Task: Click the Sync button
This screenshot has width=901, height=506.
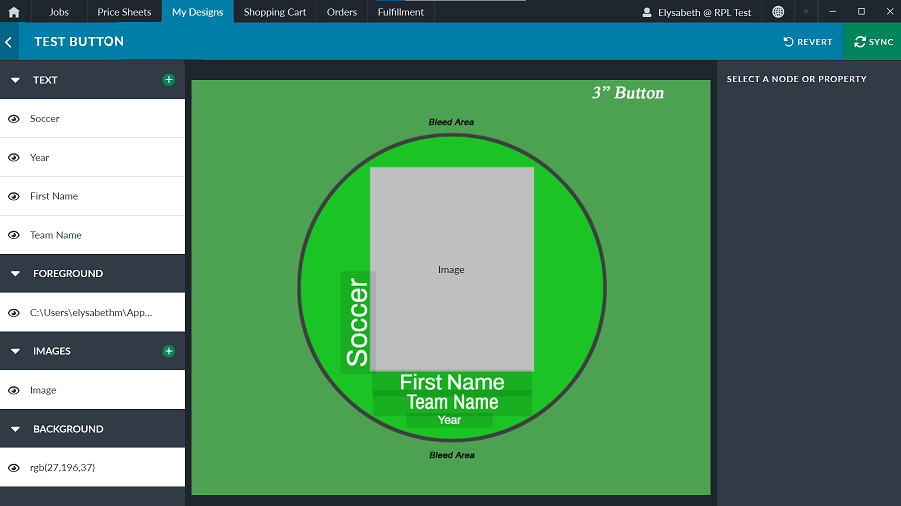Action: click(x=873, y=42)
